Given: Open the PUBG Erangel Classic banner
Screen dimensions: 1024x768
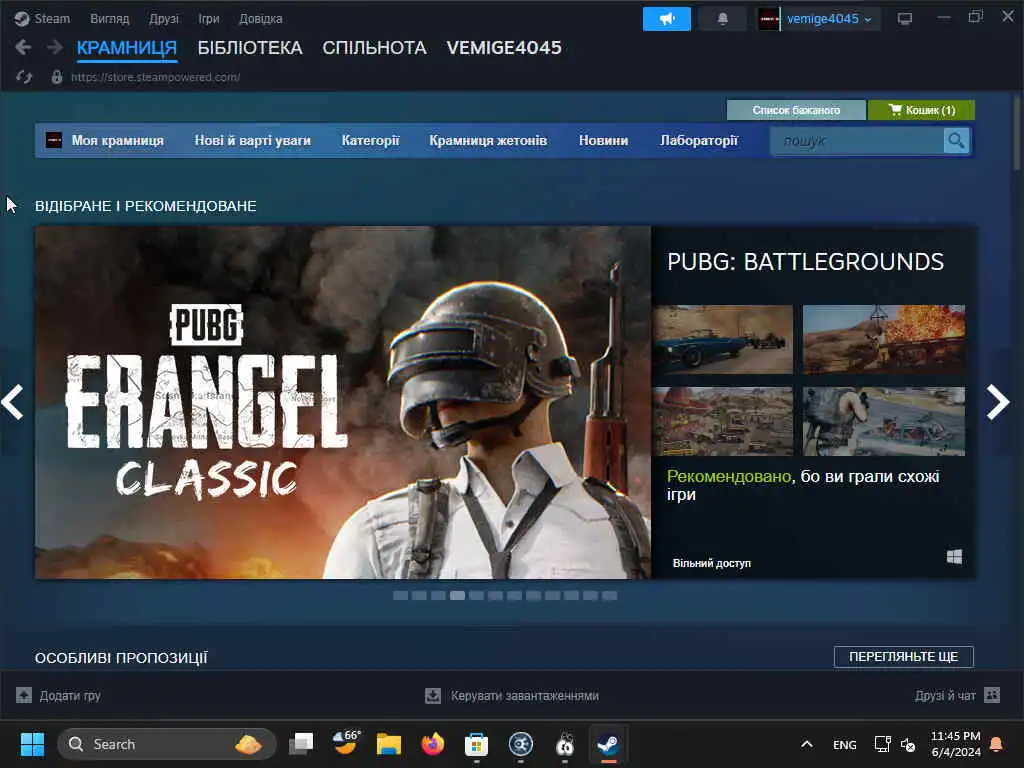Looking at the screenshot, I should 343,402.
